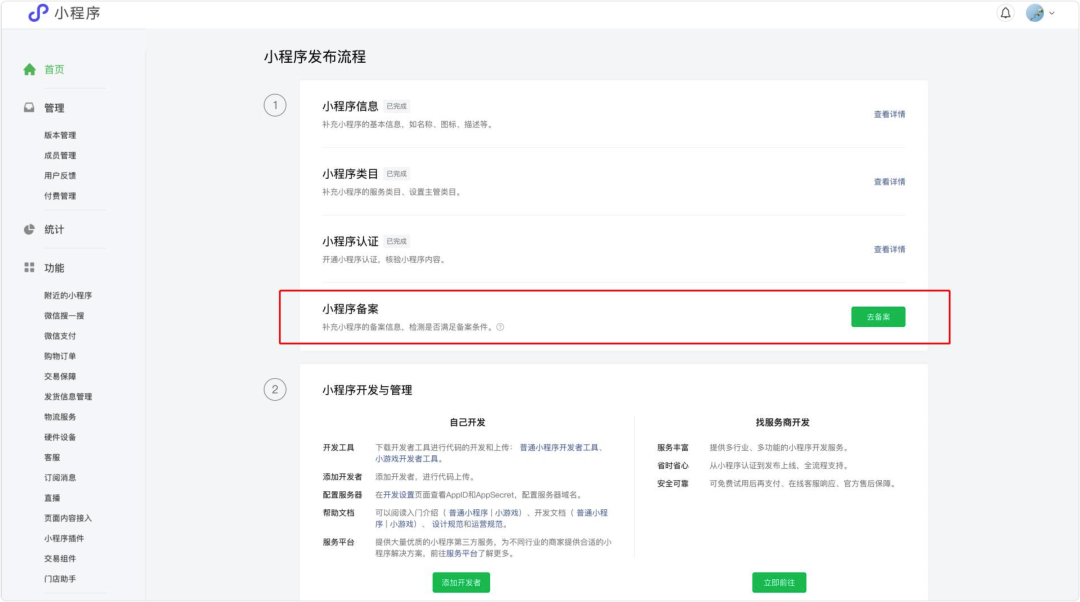The width and height of the screenshot is (1080, 602).
Task: Select 版本管理 in the sidebar
Action: [x=60, y=135]
